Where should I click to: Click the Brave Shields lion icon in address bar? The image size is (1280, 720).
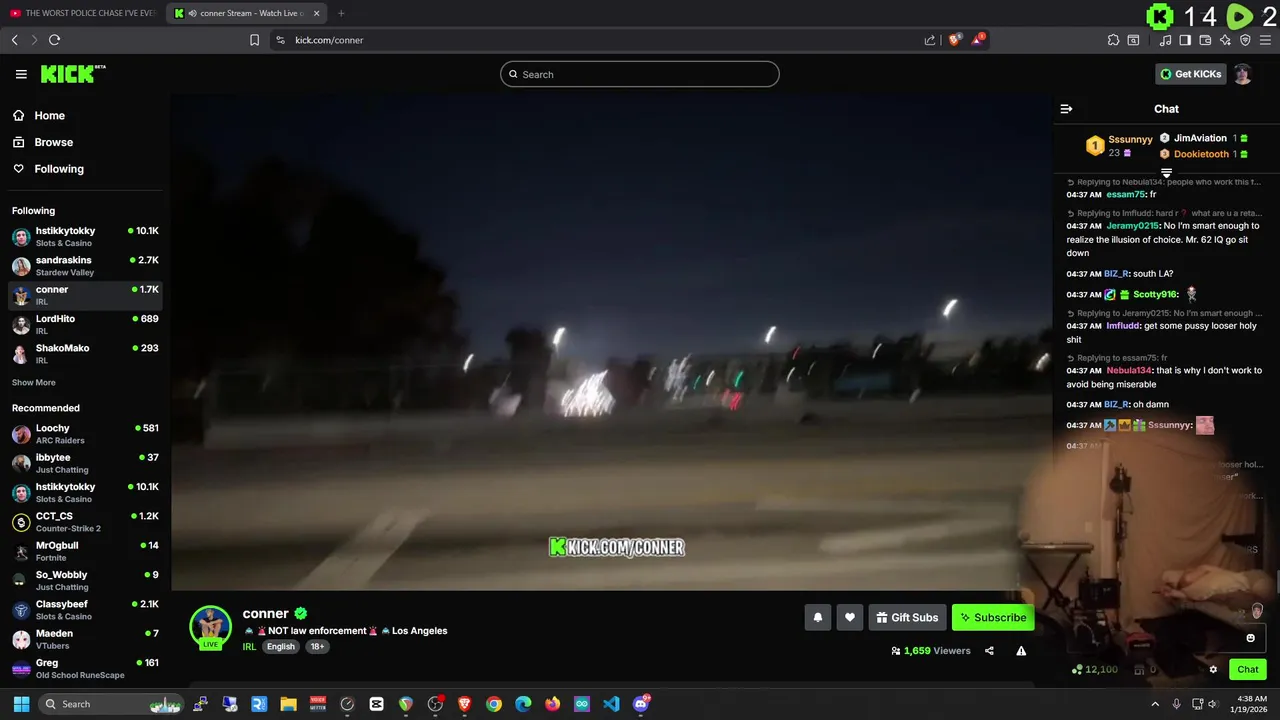pyautogui.click(x=955, y=40)
